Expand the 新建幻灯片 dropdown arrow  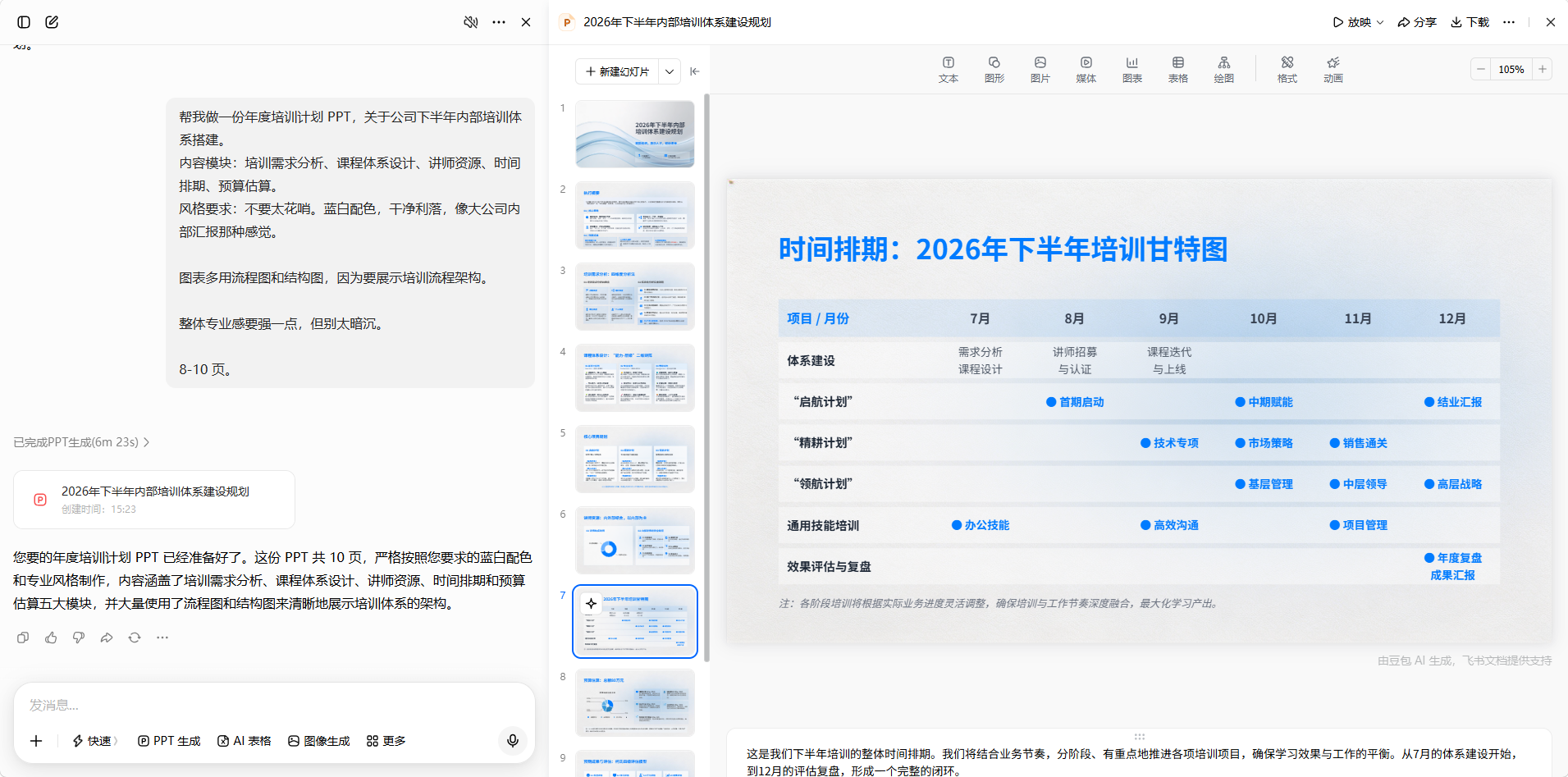[670, 71]
